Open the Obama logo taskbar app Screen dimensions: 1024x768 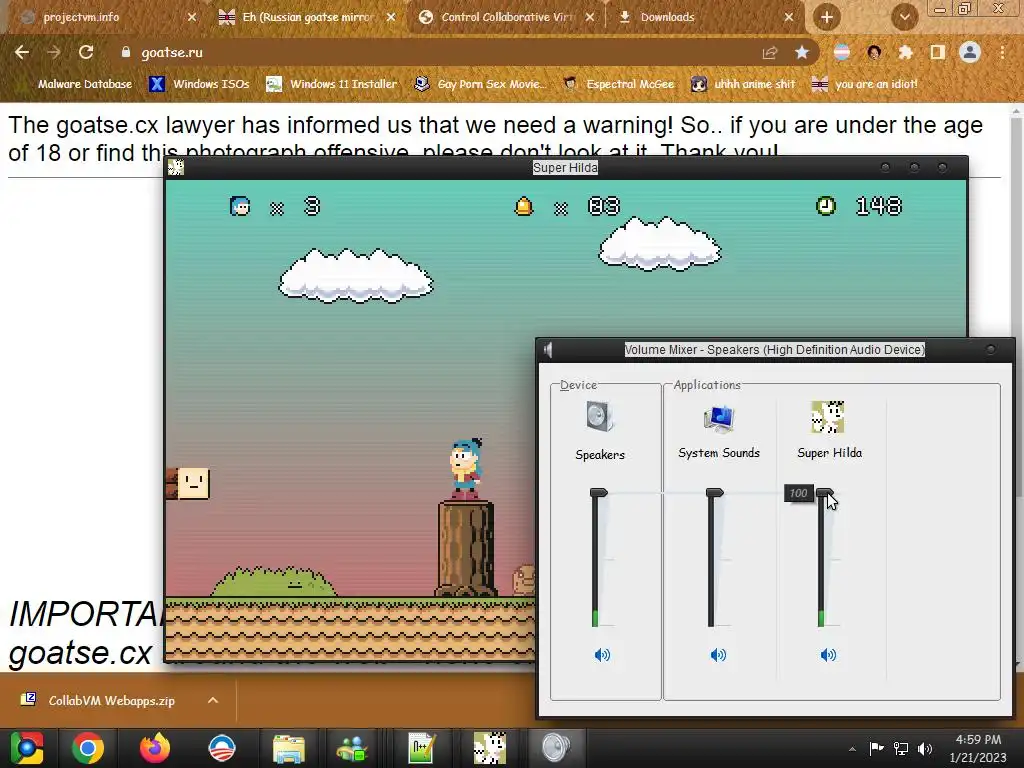pyautogui.click(x=221, y=748)
